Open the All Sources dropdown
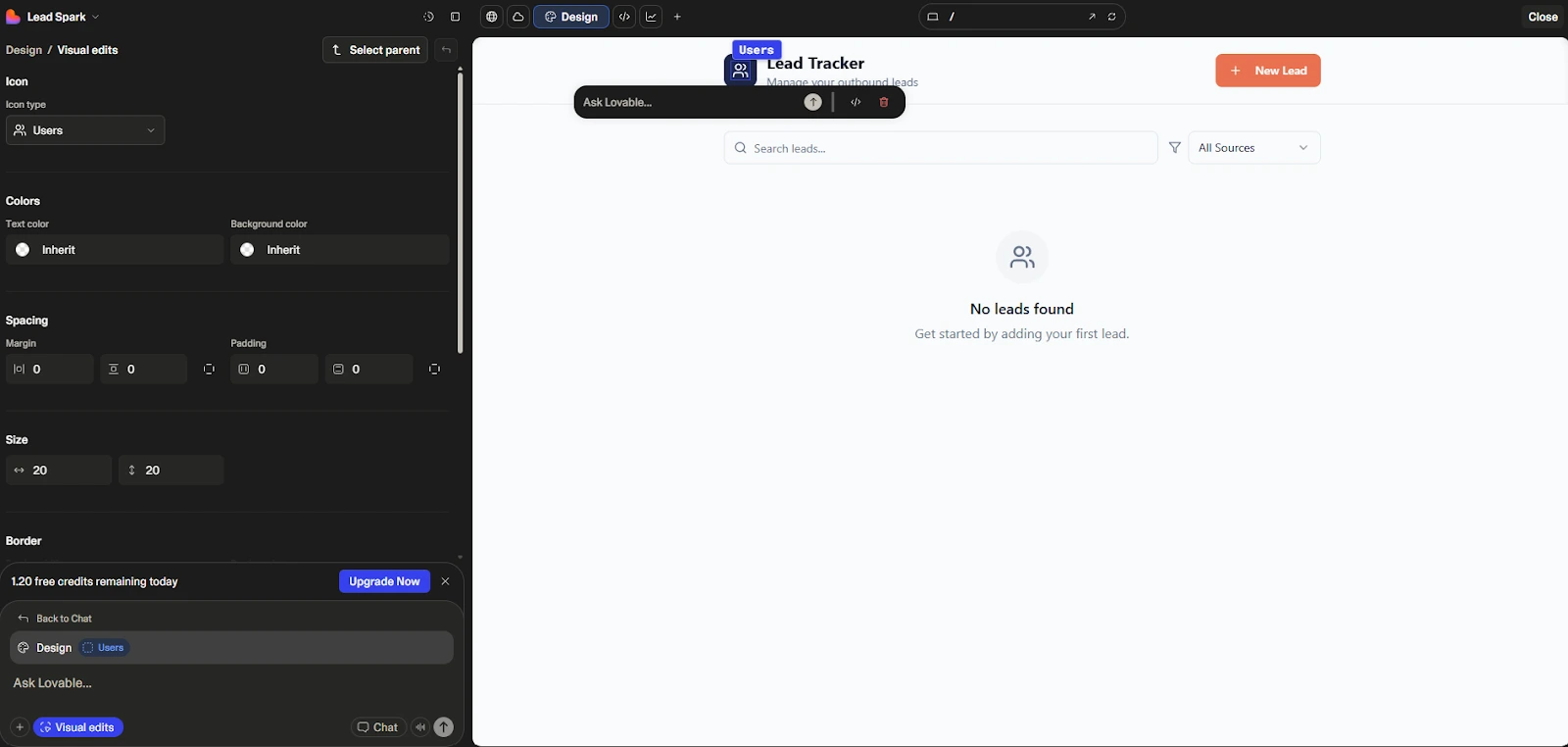1568x747 pixels. click(x=1254, y=148)
